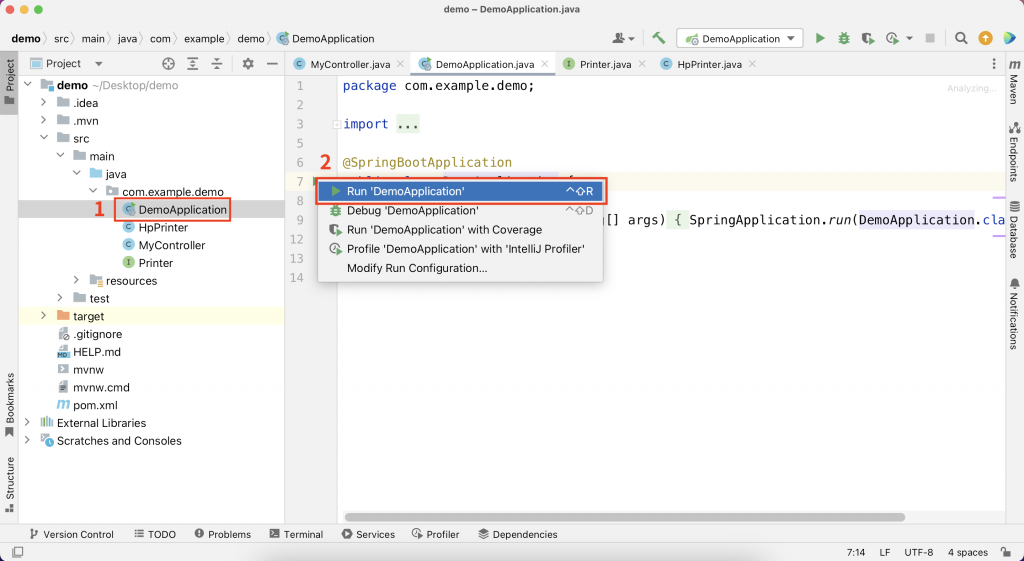
Task: Expand the resources folder
Action: point(76,280)
